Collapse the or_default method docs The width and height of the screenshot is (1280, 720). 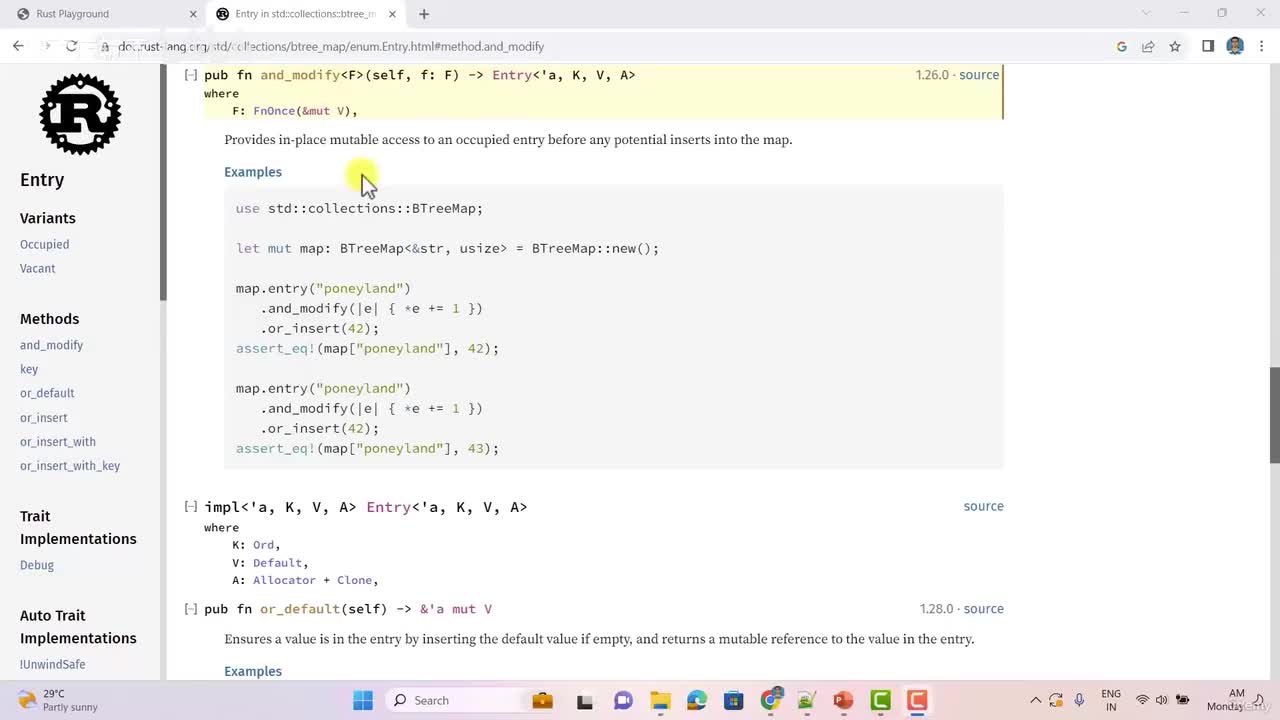(x=191, y=609)
